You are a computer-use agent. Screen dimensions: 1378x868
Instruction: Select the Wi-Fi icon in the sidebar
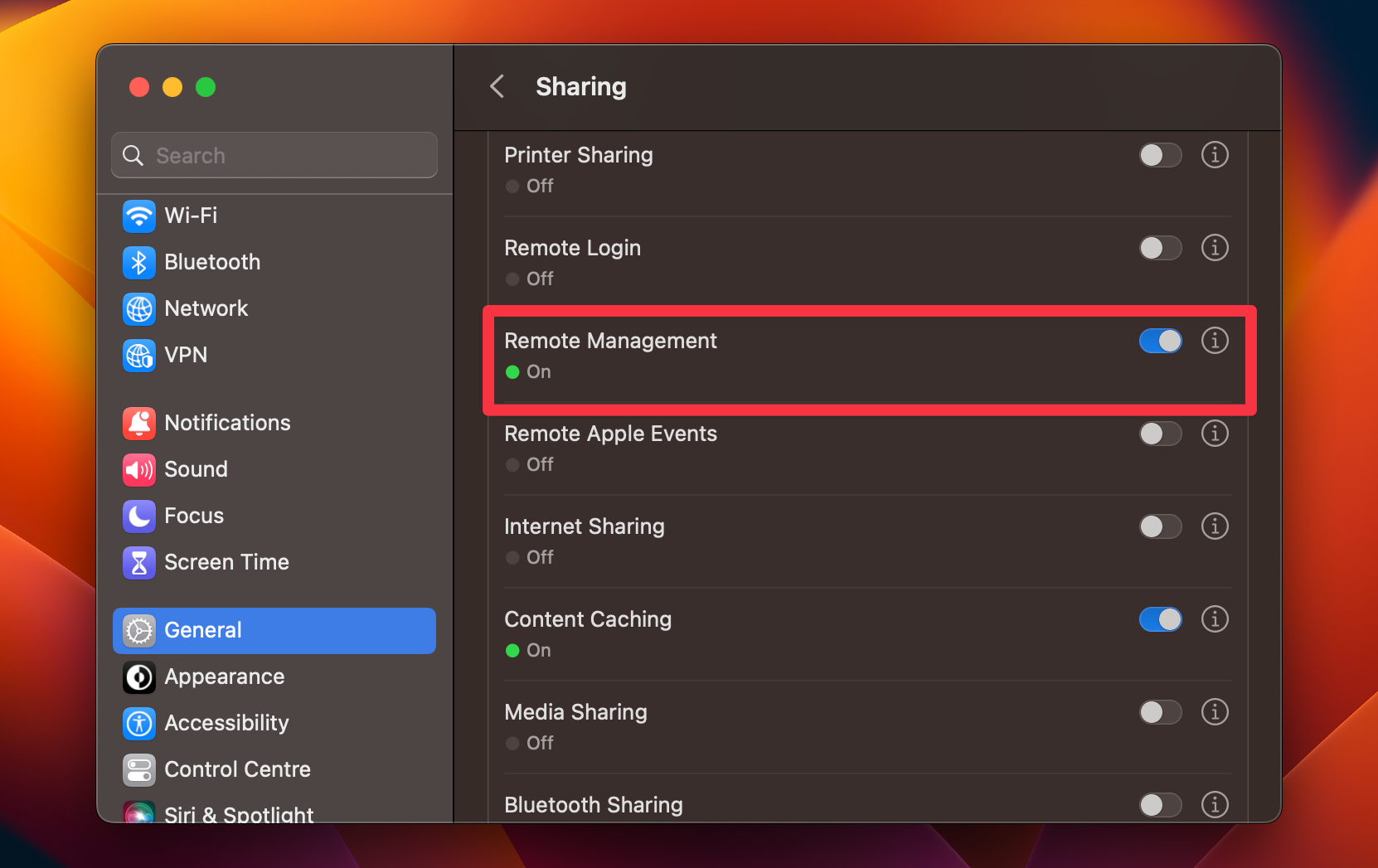[x=139, y=216]
